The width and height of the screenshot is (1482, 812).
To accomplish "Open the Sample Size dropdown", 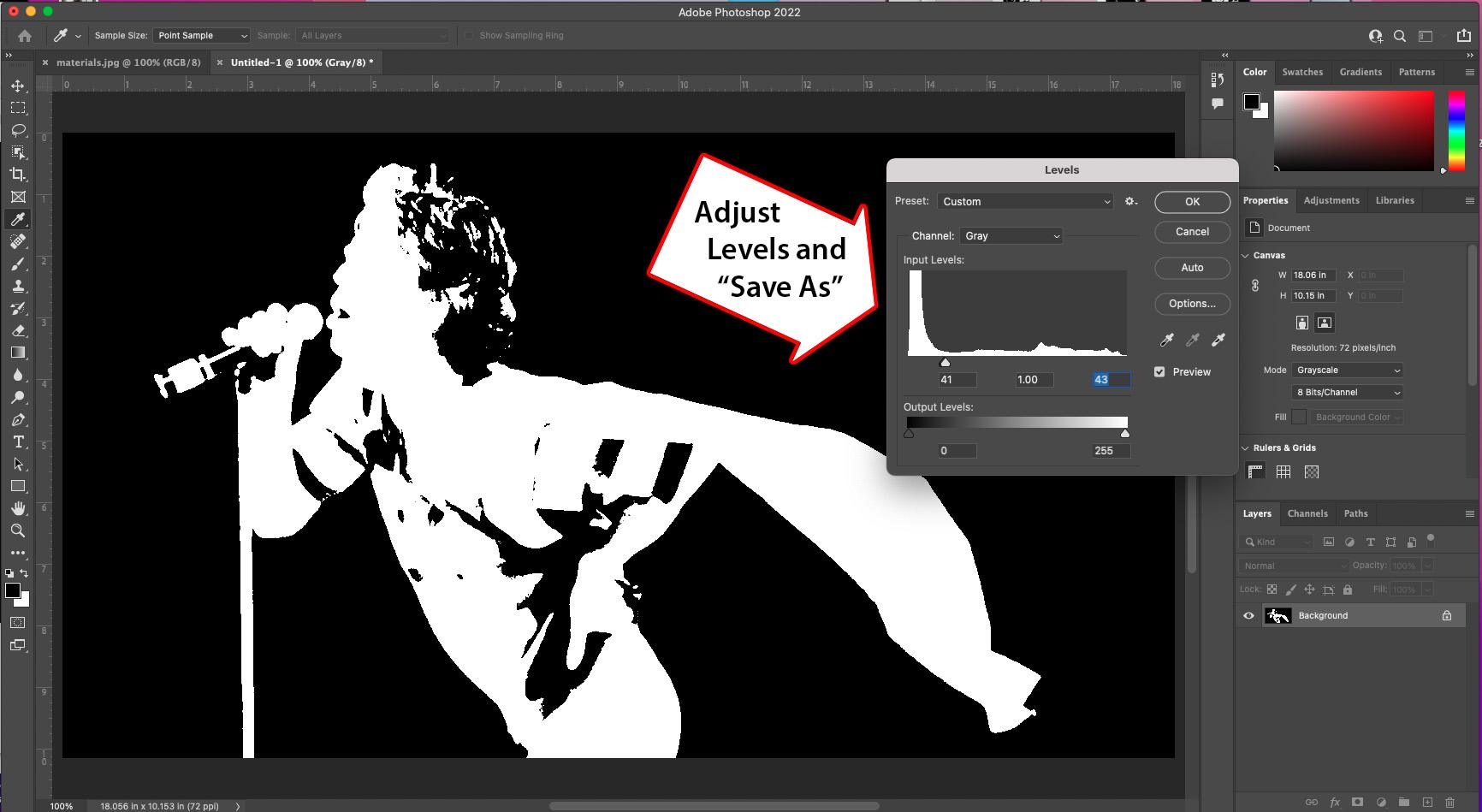I will [x=201, y=36].
